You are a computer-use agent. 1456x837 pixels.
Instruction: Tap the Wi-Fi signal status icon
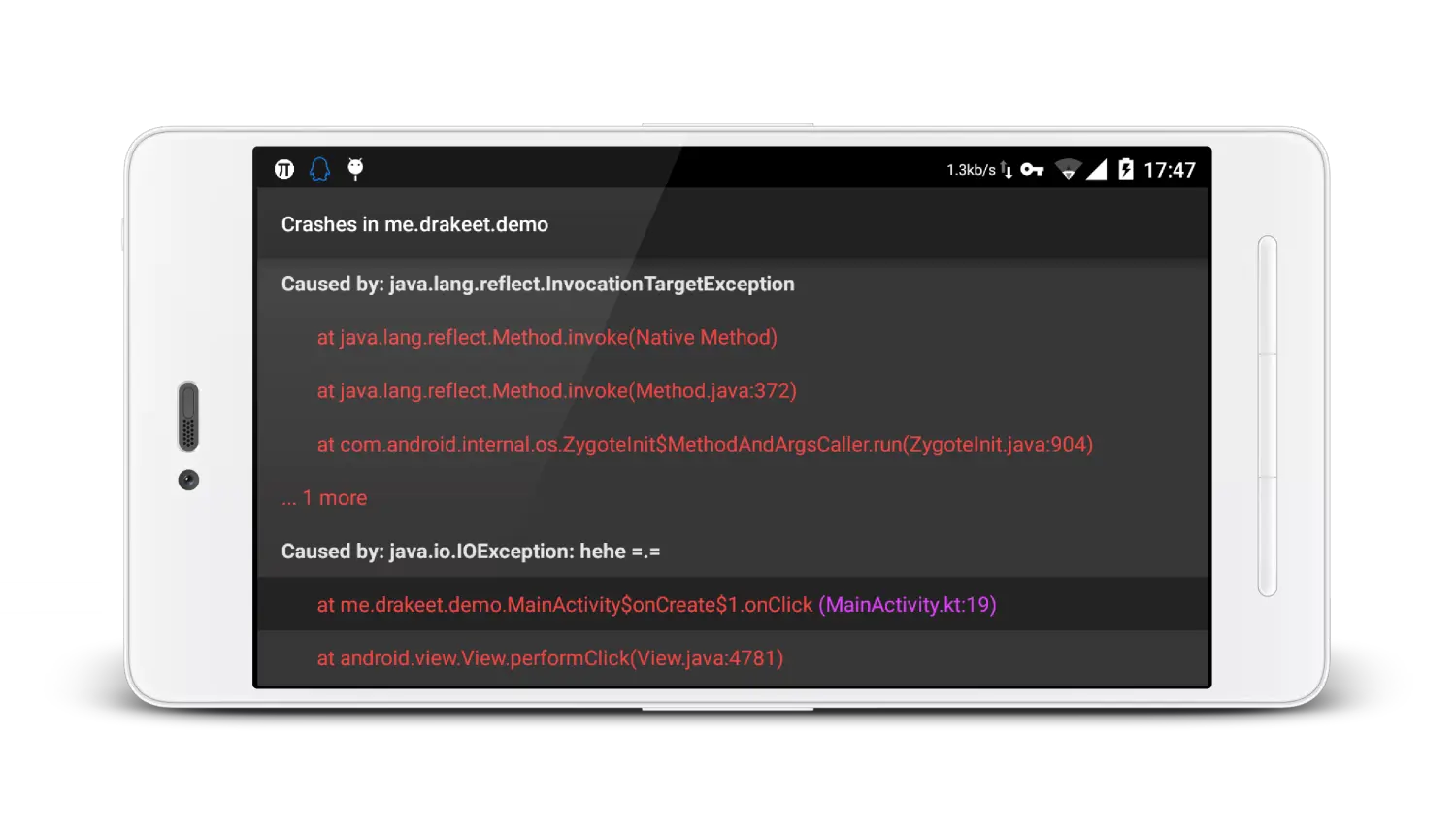1068,170
